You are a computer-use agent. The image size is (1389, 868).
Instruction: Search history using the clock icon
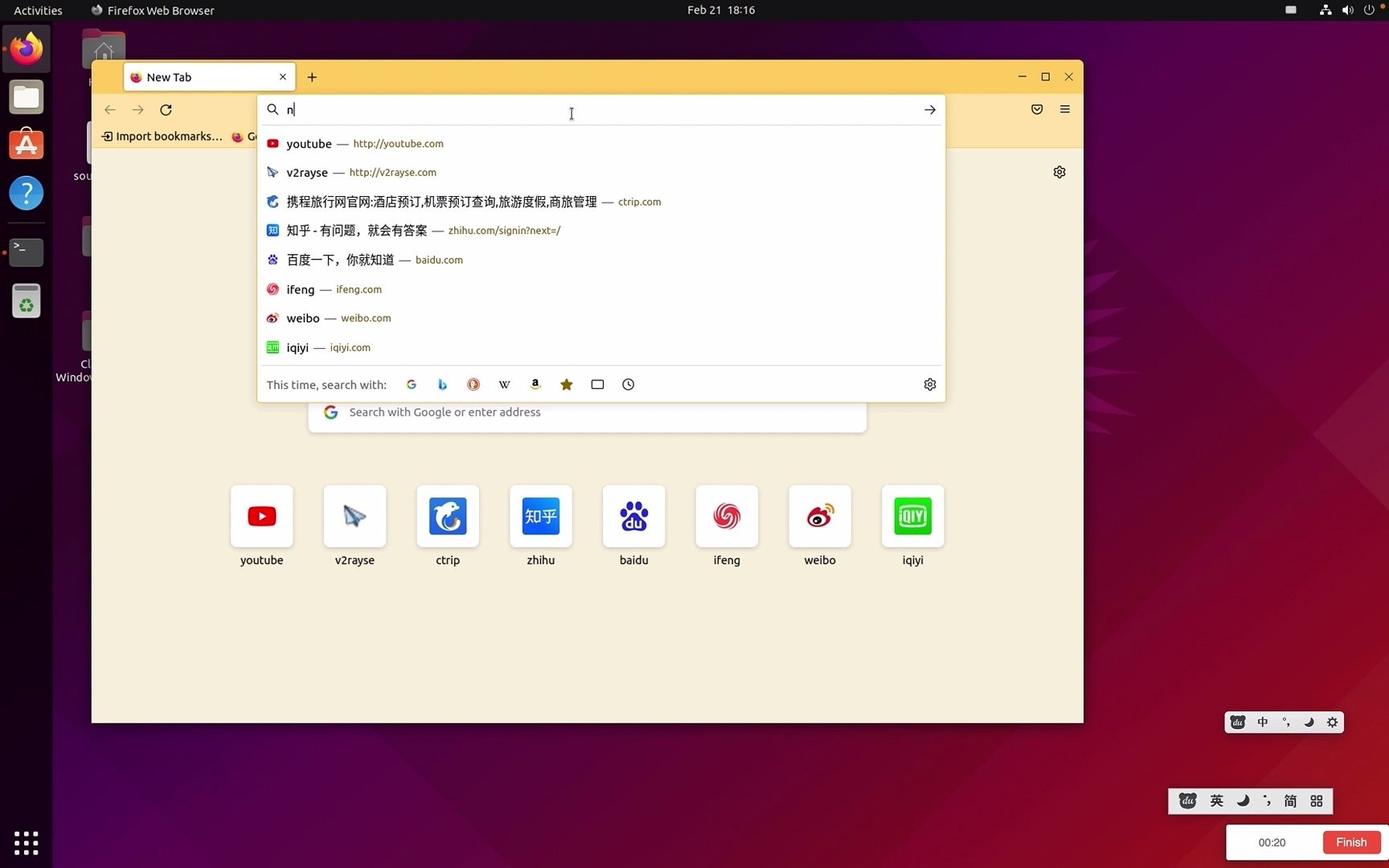(x=629, y=384)
